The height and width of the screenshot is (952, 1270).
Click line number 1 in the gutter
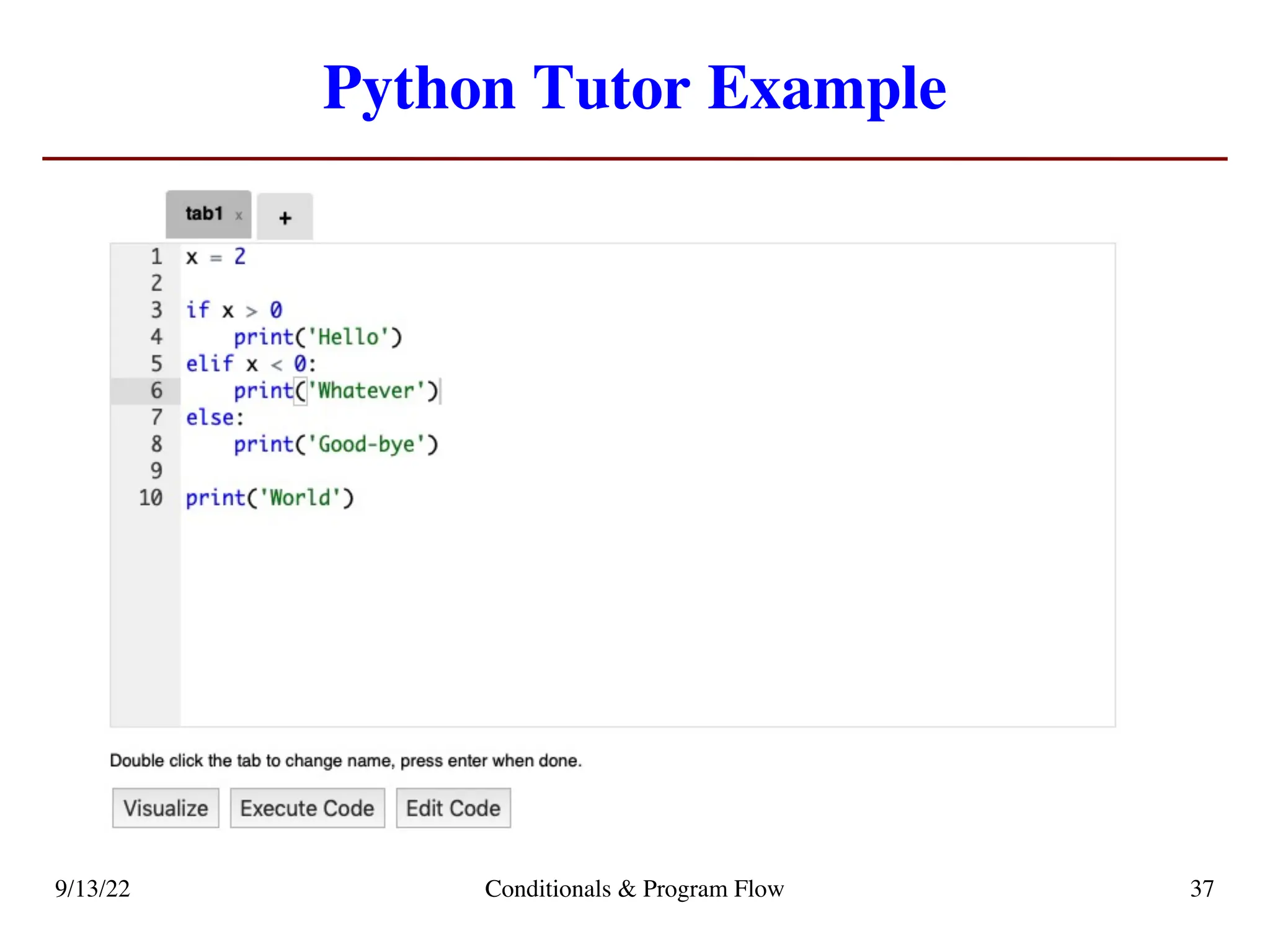[x=156, y=257]
